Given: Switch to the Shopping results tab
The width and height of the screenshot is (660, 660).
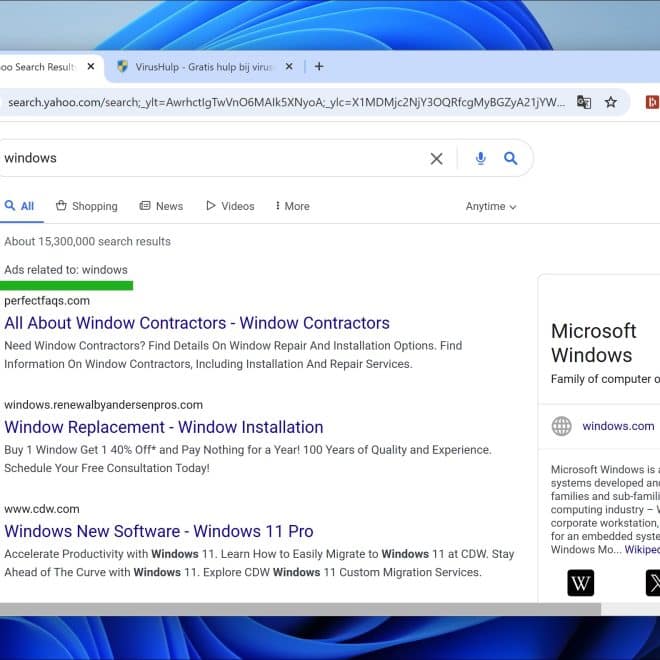Looking at the screenshot, I should pyautogui.click(x=87, y=206).
